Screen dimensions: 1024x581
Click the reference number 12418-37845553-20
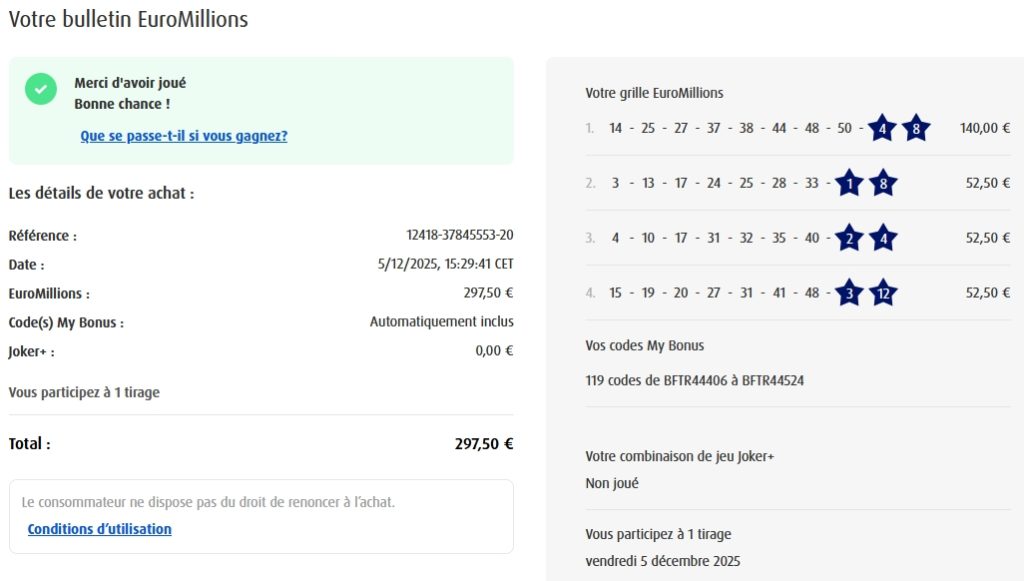(x=460, y=236)
